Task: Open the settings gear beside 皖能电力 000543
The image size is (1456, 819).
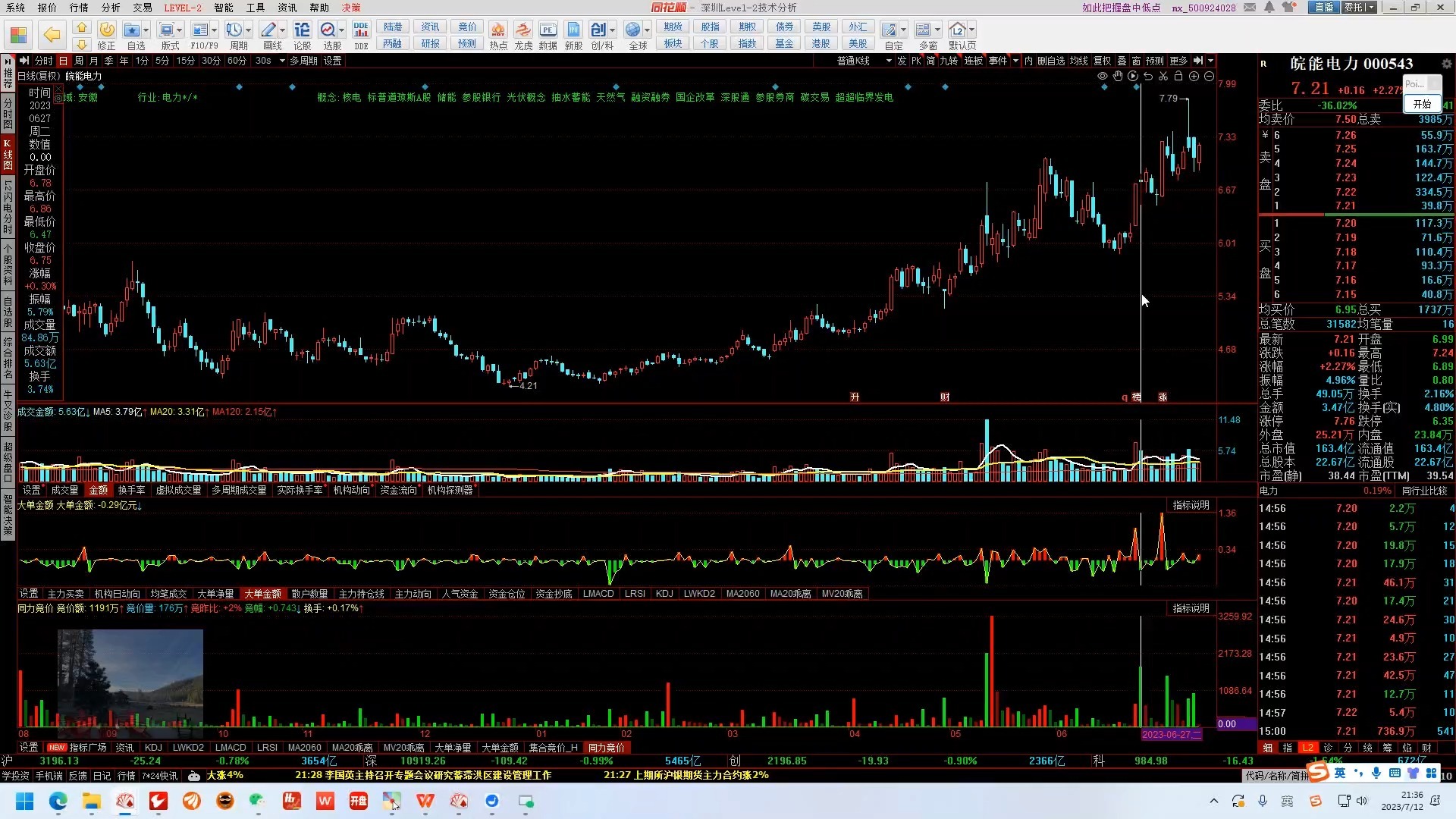Action: 1446,64
